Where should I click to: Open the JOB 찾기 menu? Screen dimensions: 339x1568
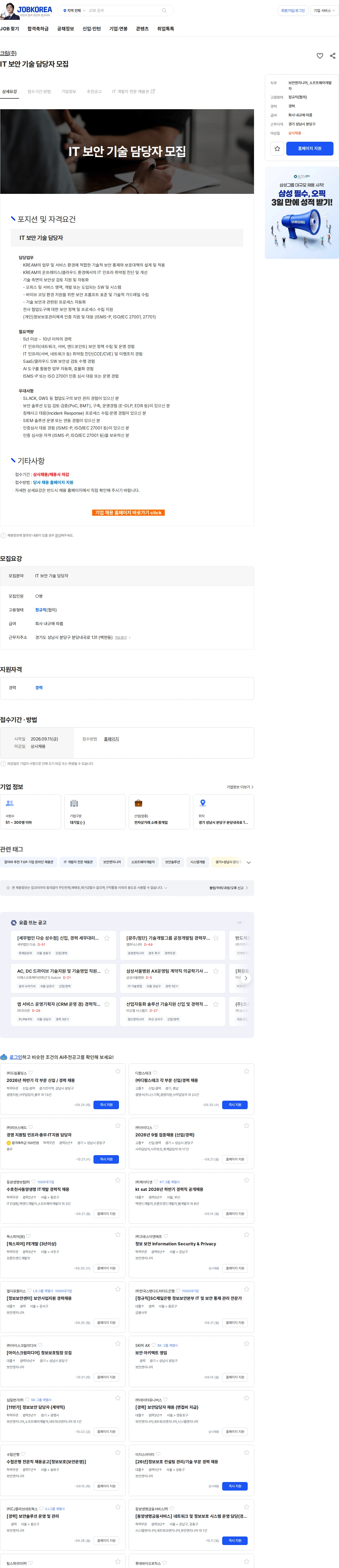coord(9,29)
